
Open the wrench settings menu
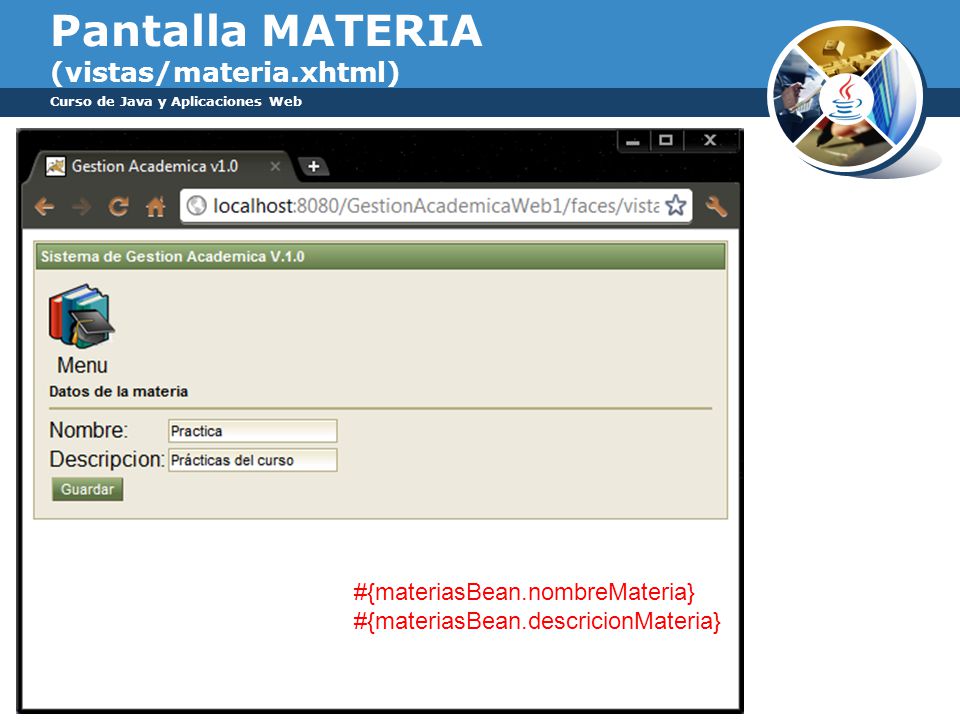pyautogui.click(x=715, y=206)
